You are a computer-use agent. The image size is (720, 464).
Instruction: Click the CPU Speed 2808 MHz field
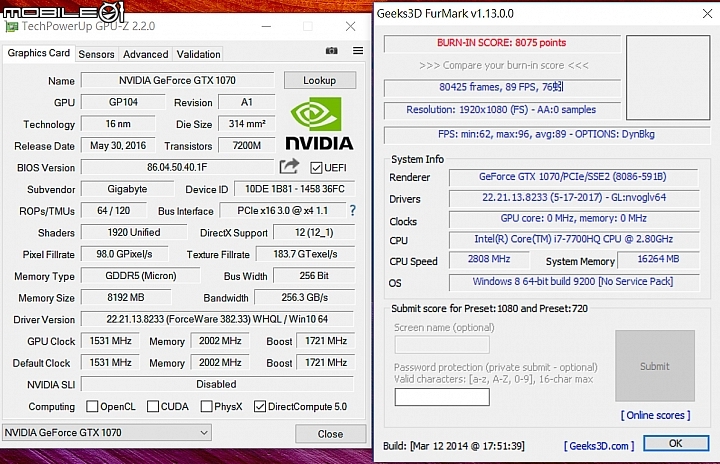pyautogui.click(x=489, y=259)
